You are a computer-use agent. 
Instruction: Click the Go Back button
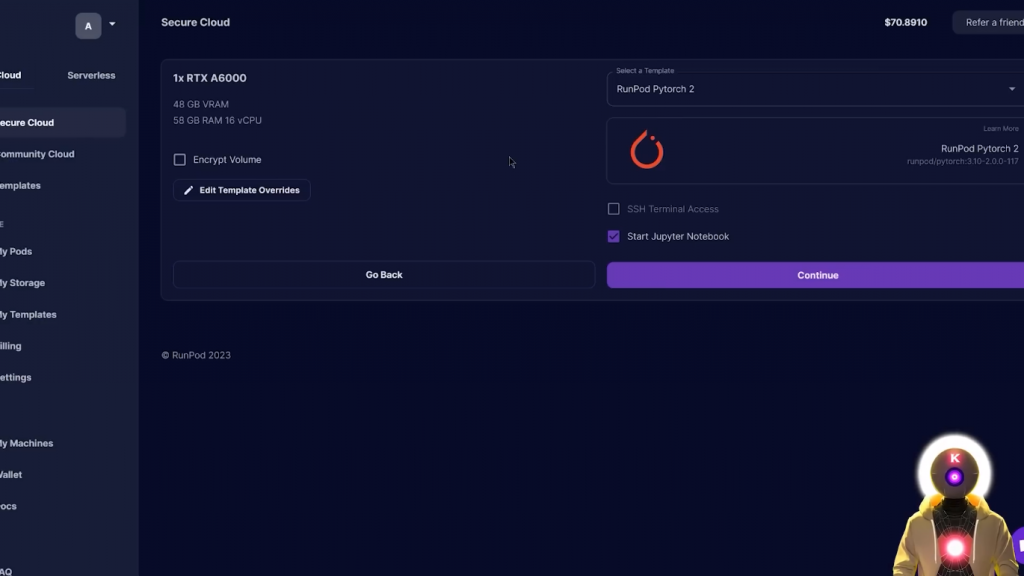384,275
